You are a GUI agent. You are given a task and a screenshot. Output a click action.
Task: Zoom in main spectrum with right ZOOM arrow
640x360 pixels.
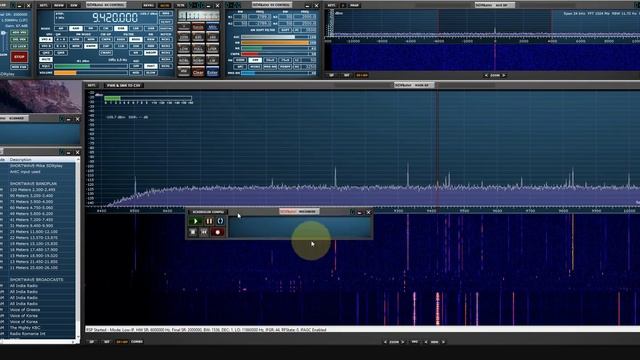click(403, 342)
